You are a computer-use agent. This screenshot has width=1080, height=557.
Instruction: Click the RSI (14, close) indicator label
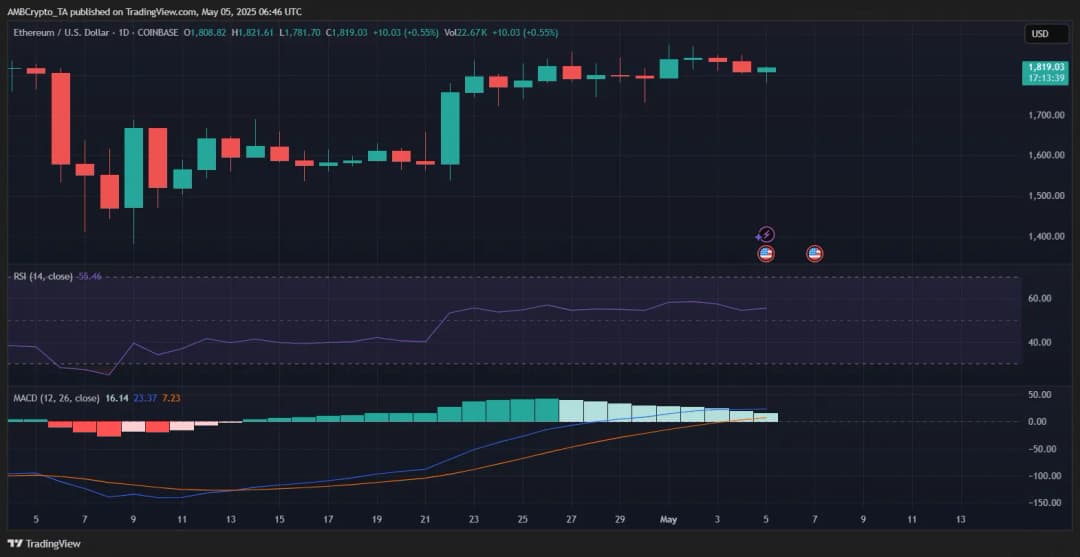[x=42, y=276]
